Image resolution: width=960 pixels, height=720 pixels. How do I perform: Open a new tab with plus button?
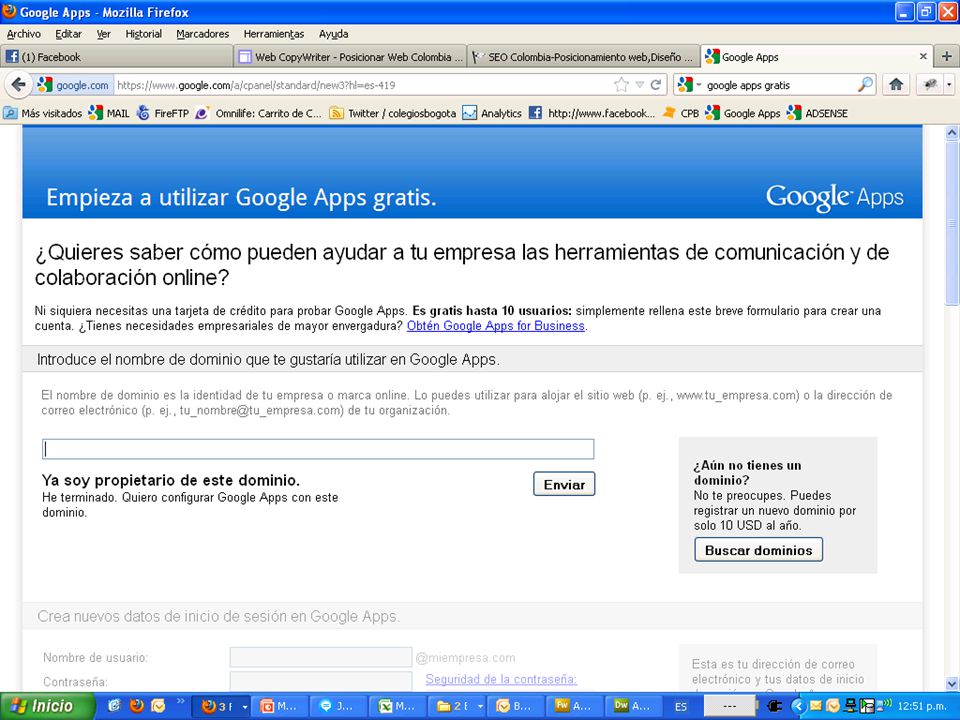pyautogui.click(x=946, y=56)
